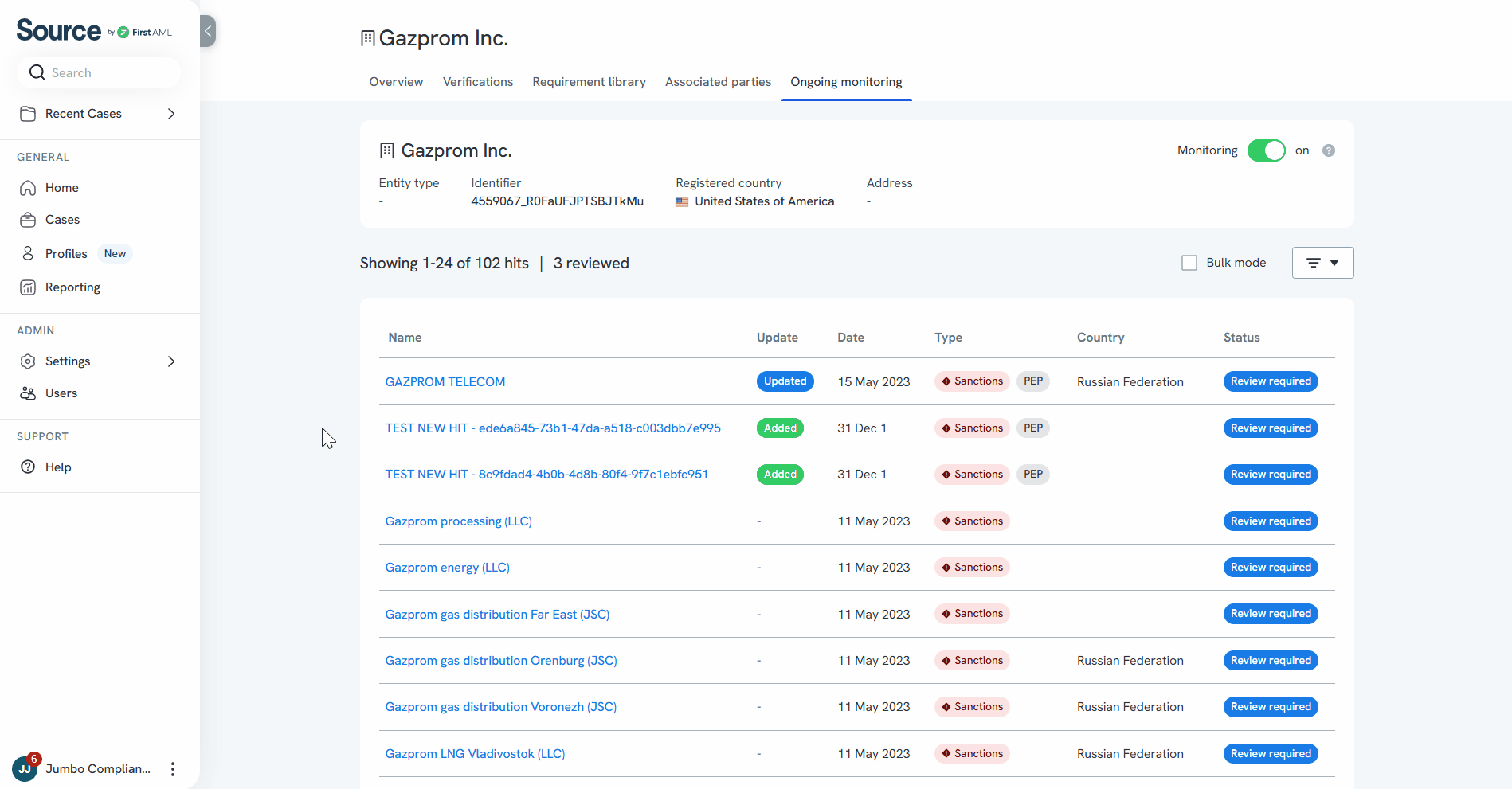Open the filter dropdown button
Image resolution: width=1512 pixels, height=789 pixels.
click(x=1322, y=263)
